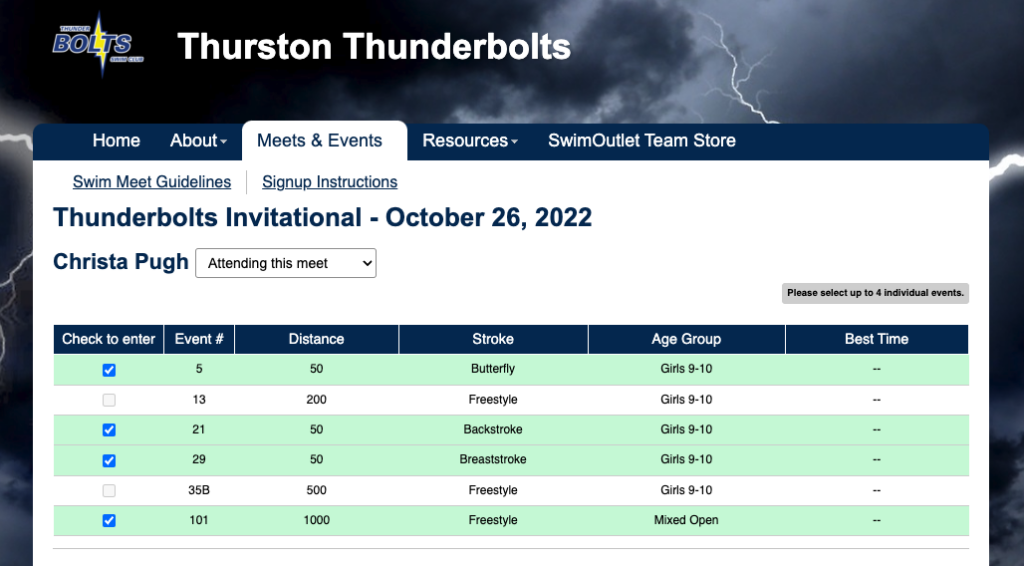The height and width of the screenshot is (566, 1024).
Task: Click the Stroke column header
Action: [x=493, y=339]
